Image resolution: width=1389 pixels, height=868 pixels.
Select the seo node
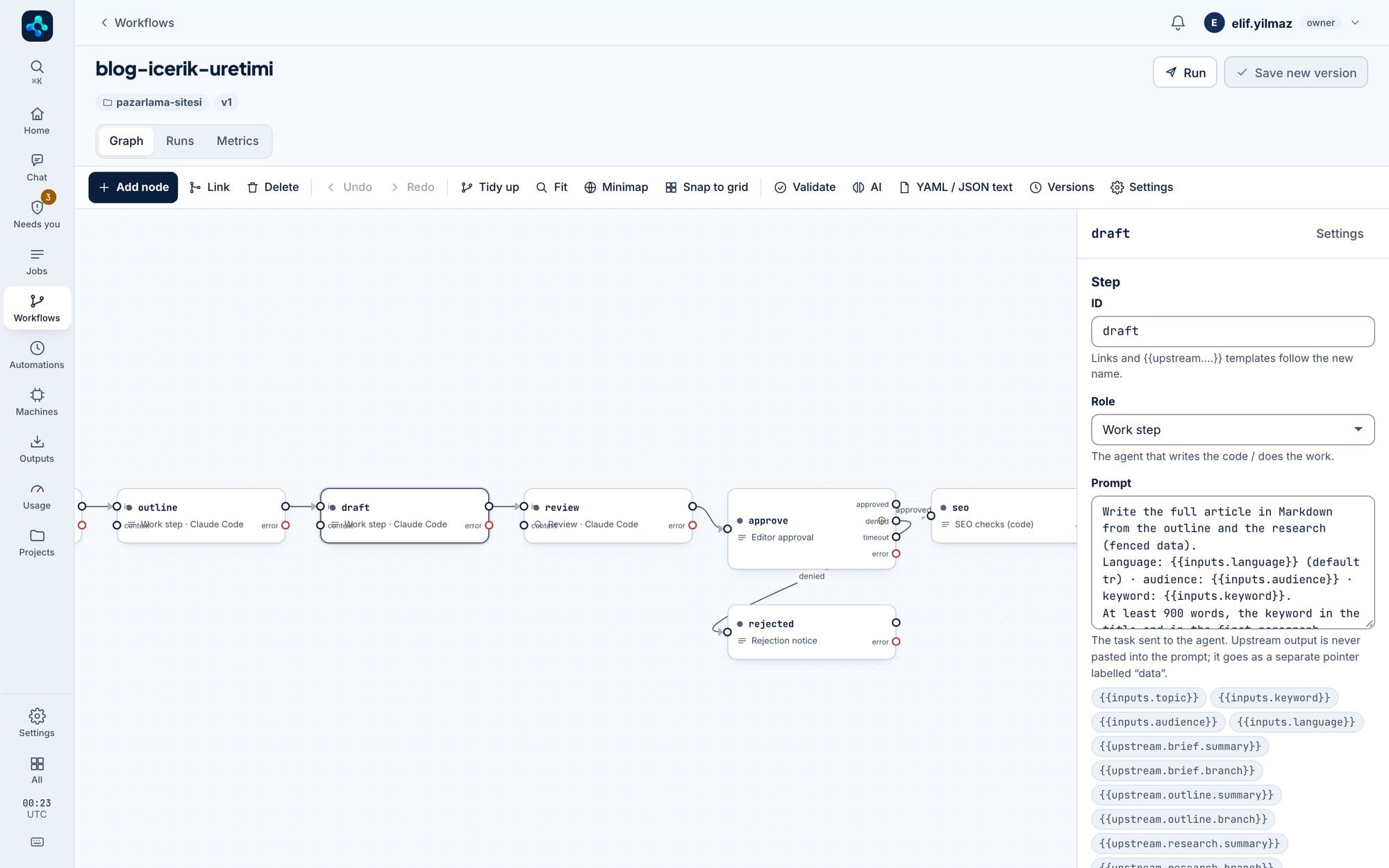click(x=1004, y=516)
